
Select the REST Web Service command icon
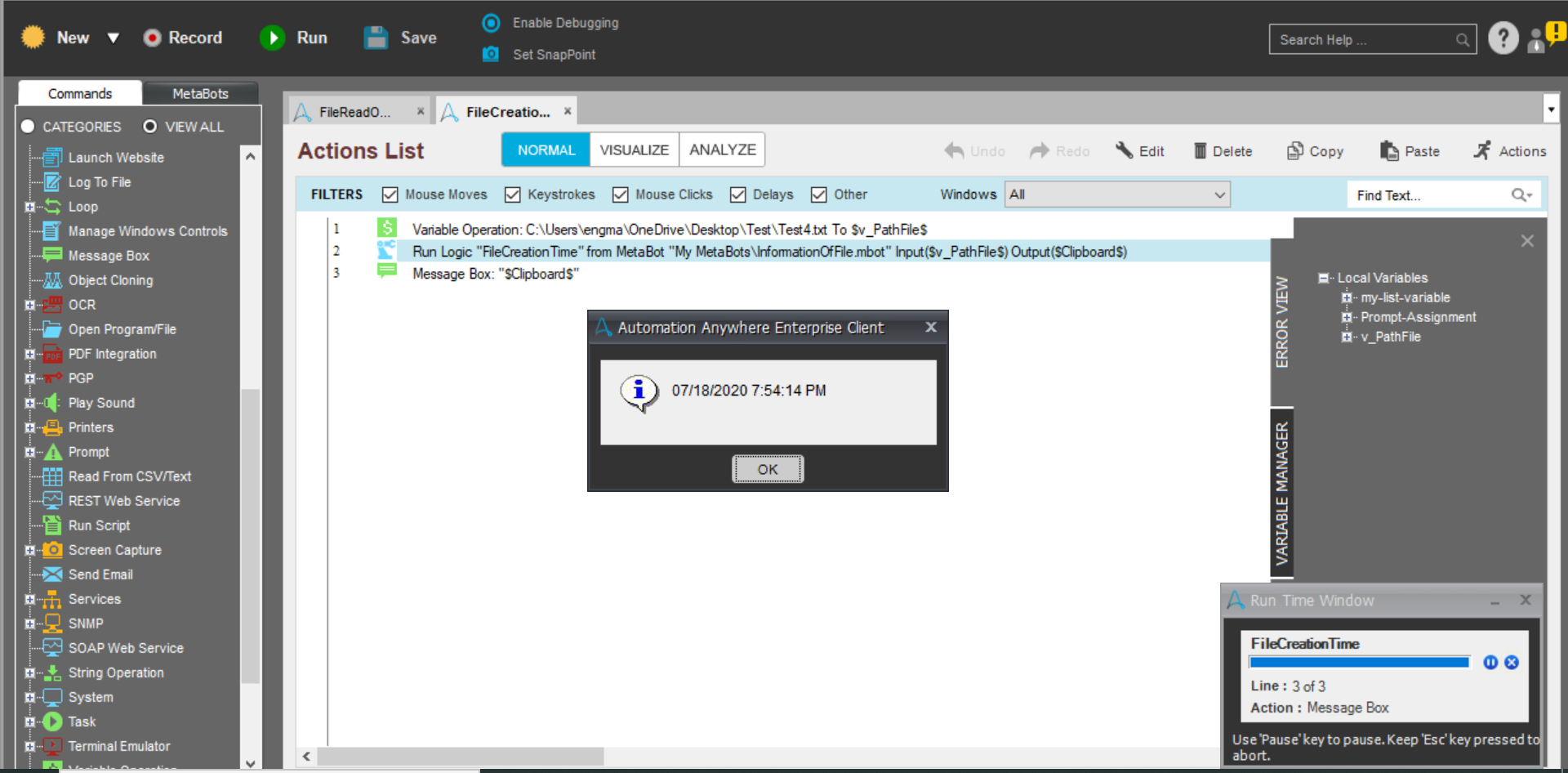[52, 500]
